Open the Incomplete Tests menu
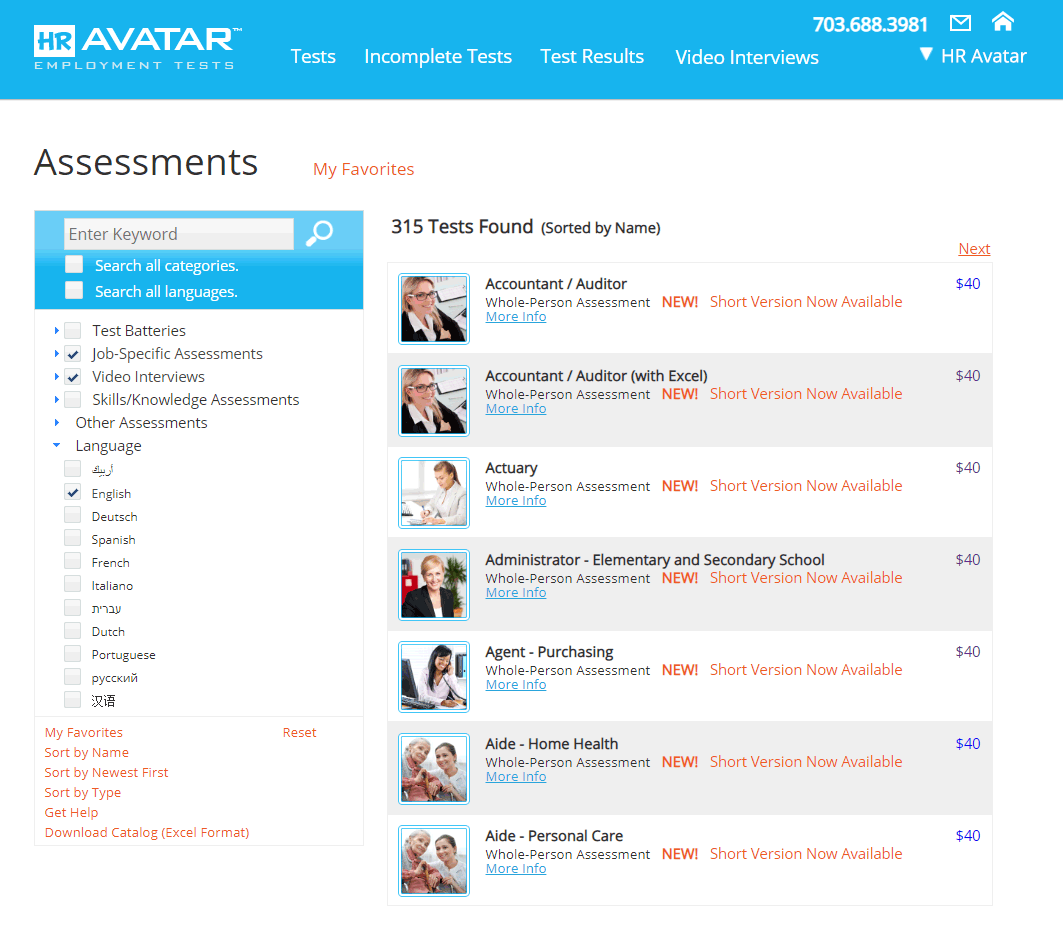 click(438, 57)
